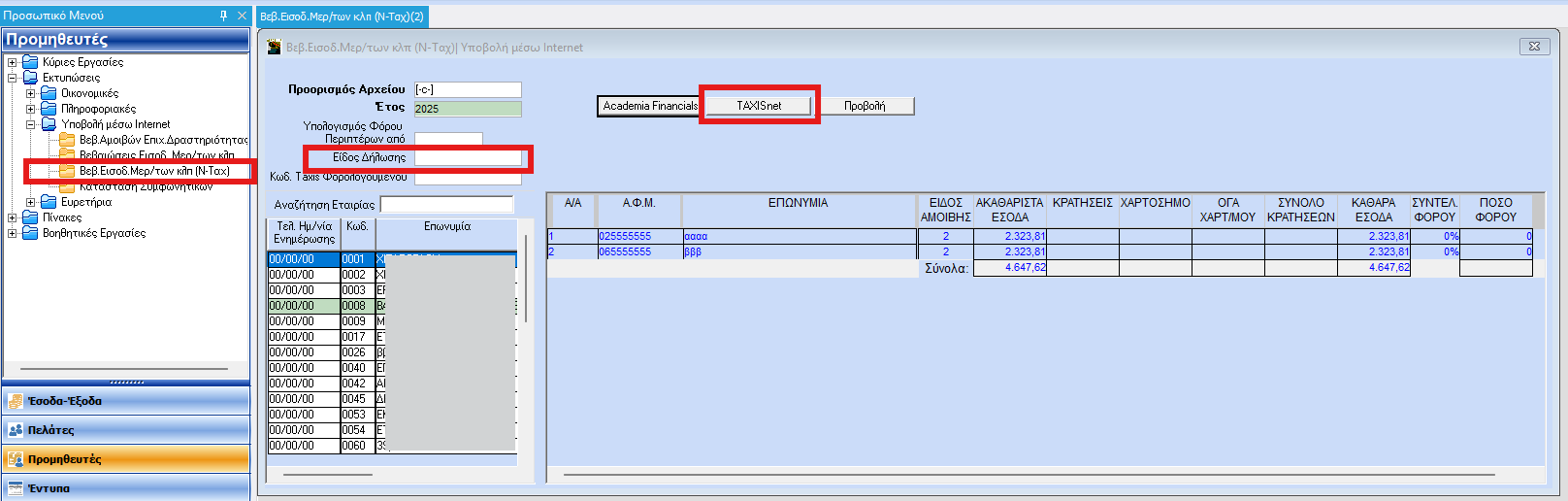
Task: Click the Προμηθευτές module icon in sidebar
Action: click(16, 459)
